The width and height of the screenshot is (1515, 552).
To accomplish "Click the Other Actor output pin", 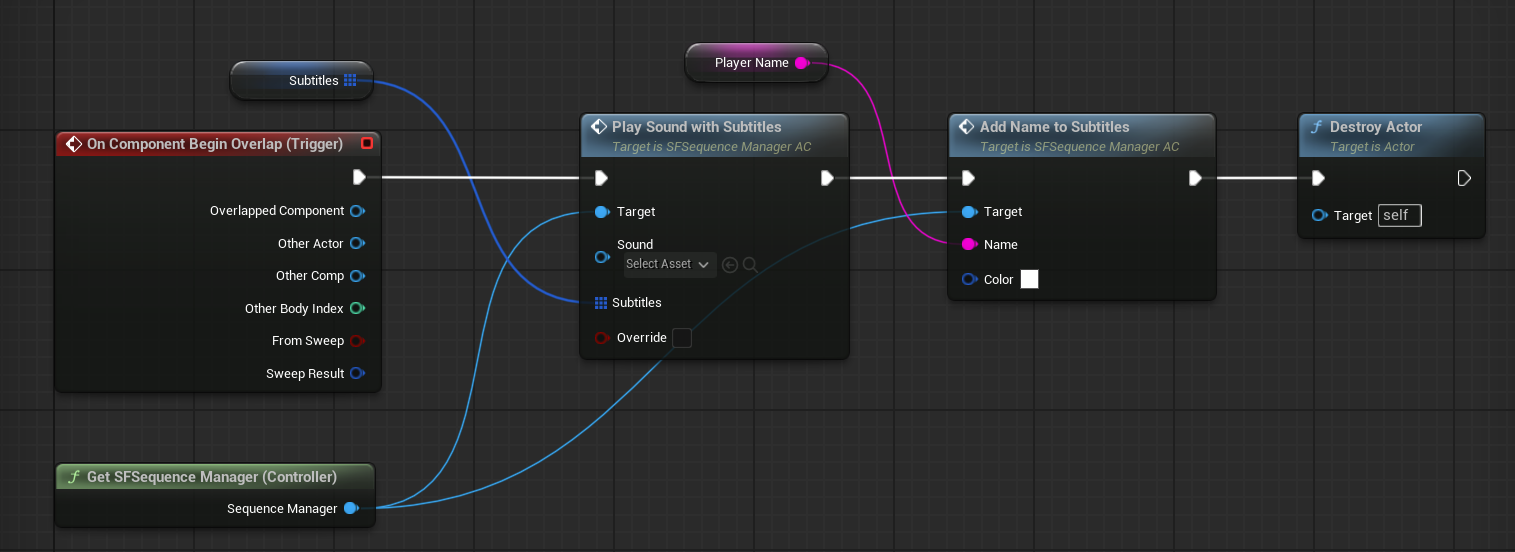I will [x=357, y=243].
